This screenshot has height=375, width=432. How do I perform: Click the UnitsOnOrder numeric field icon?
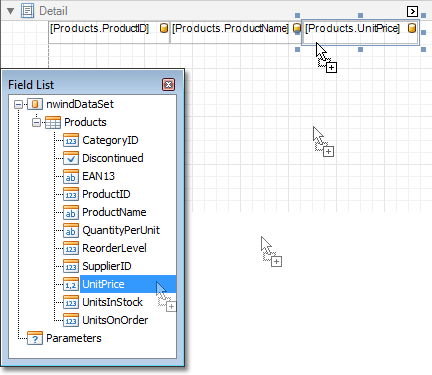71,320
